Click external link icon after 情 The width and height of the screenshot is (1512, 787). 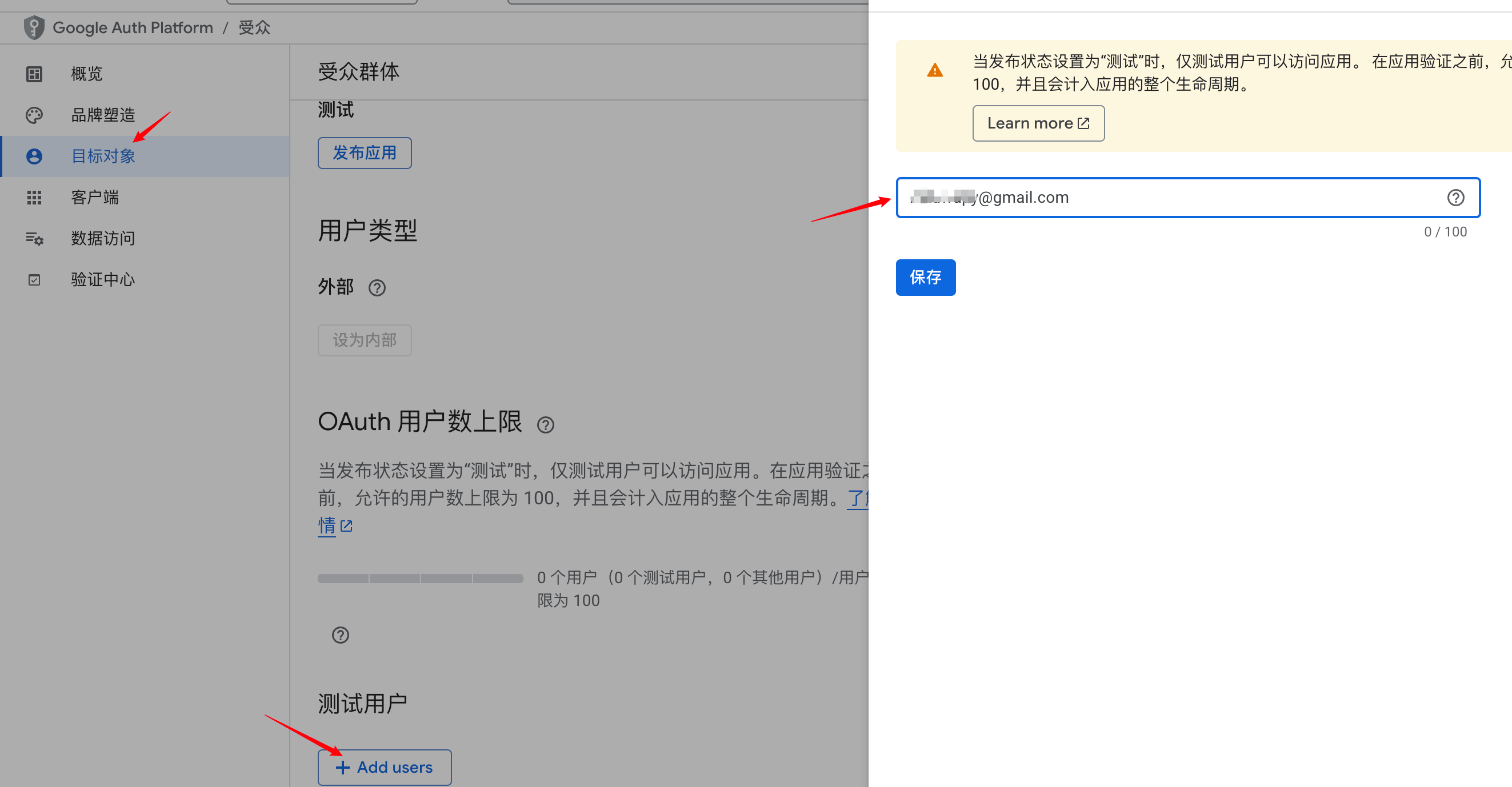(346, 525)
